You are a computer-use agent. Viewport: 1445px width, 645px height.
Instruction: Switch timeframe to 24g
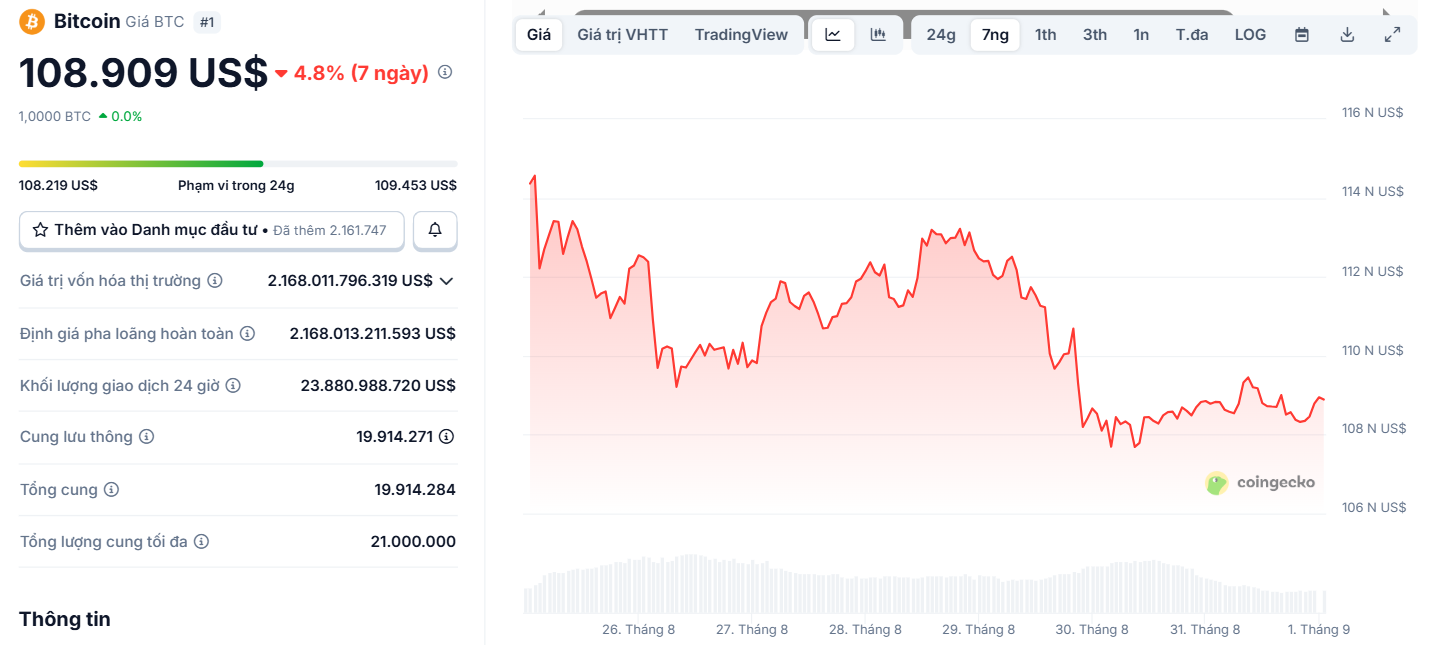point(940,34)
